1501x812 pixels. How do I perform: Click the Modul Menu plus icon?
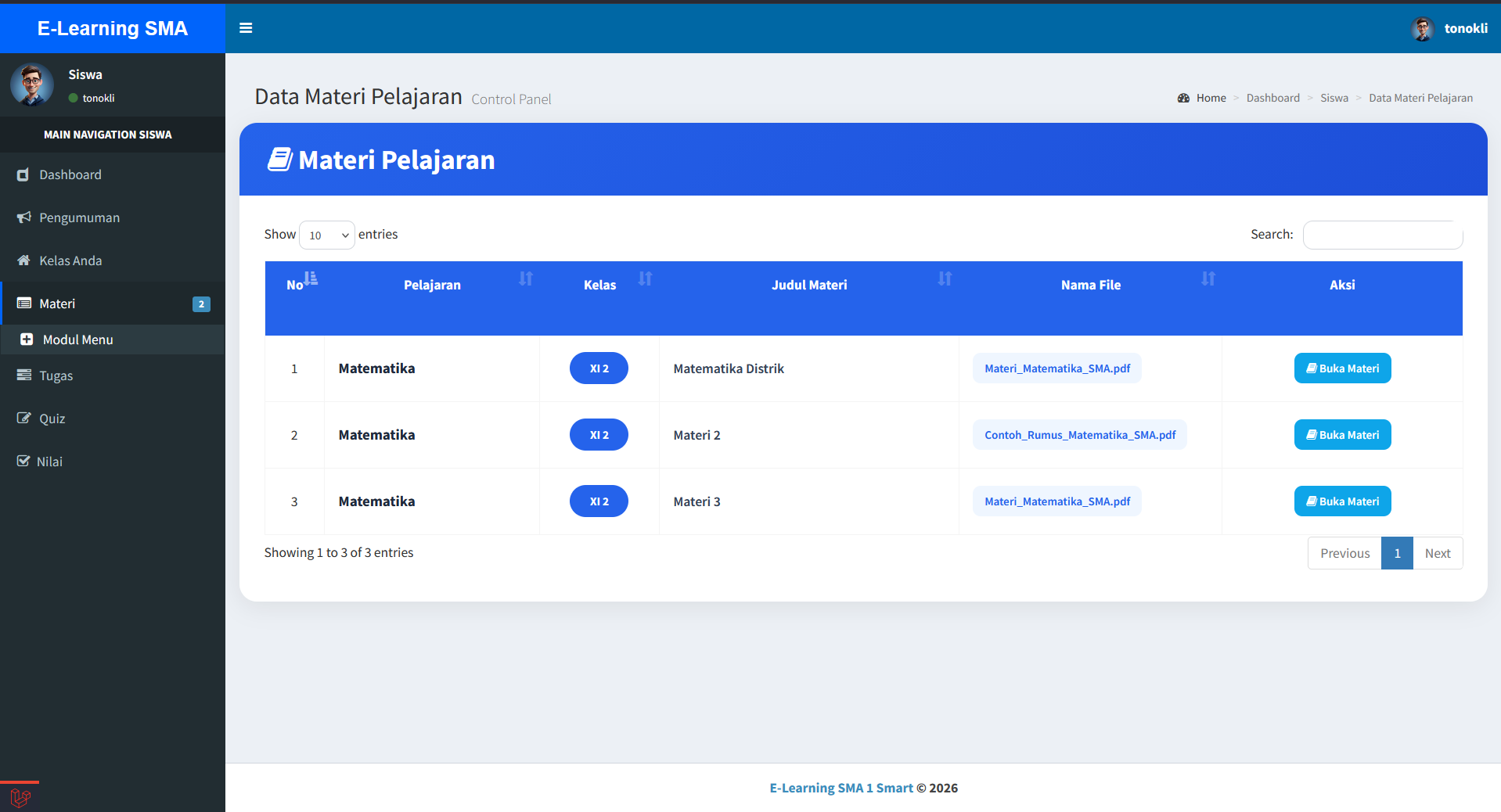[27, 340]
